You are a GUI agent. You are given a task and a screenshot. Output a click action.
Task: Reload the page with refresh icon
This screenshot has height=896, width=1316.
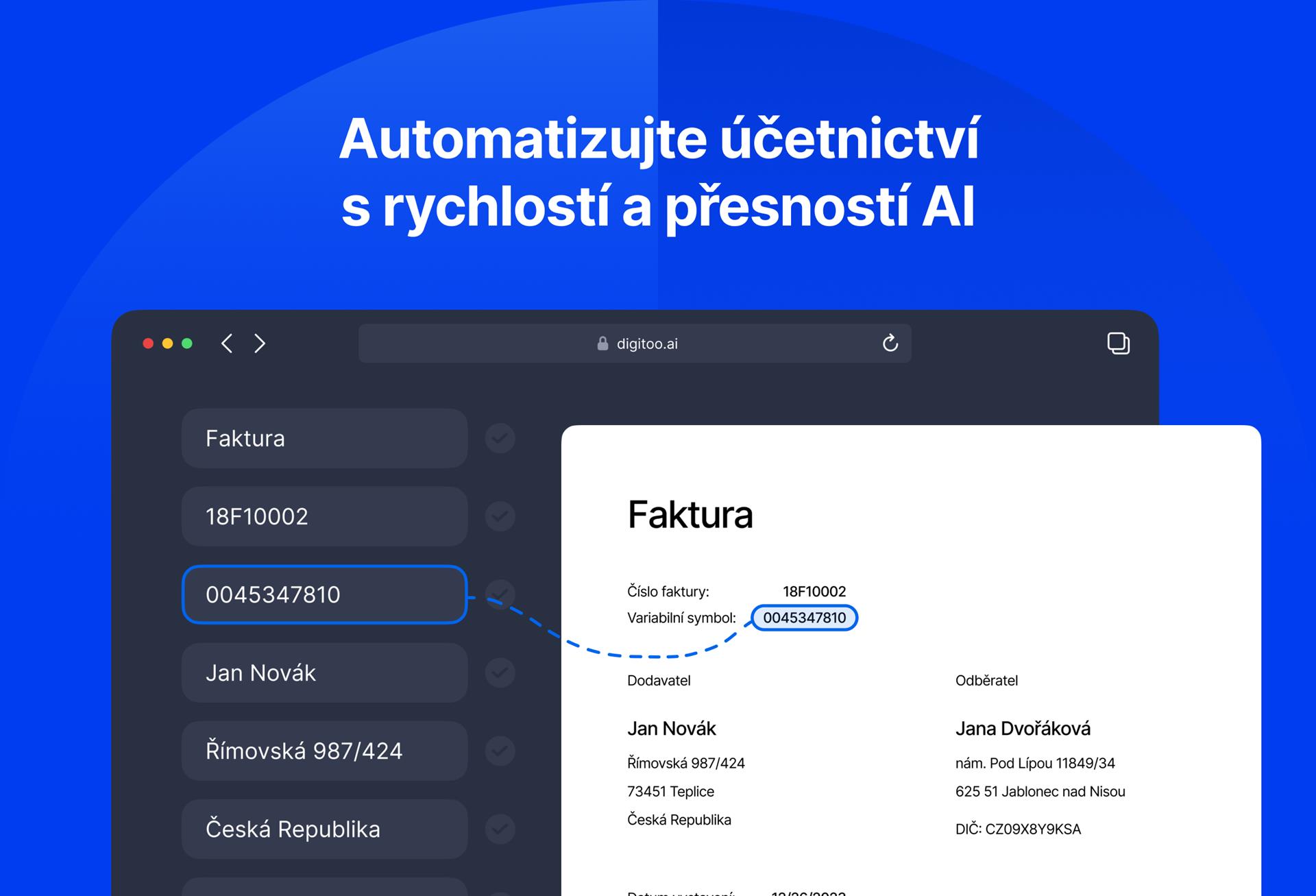[890, 343]
